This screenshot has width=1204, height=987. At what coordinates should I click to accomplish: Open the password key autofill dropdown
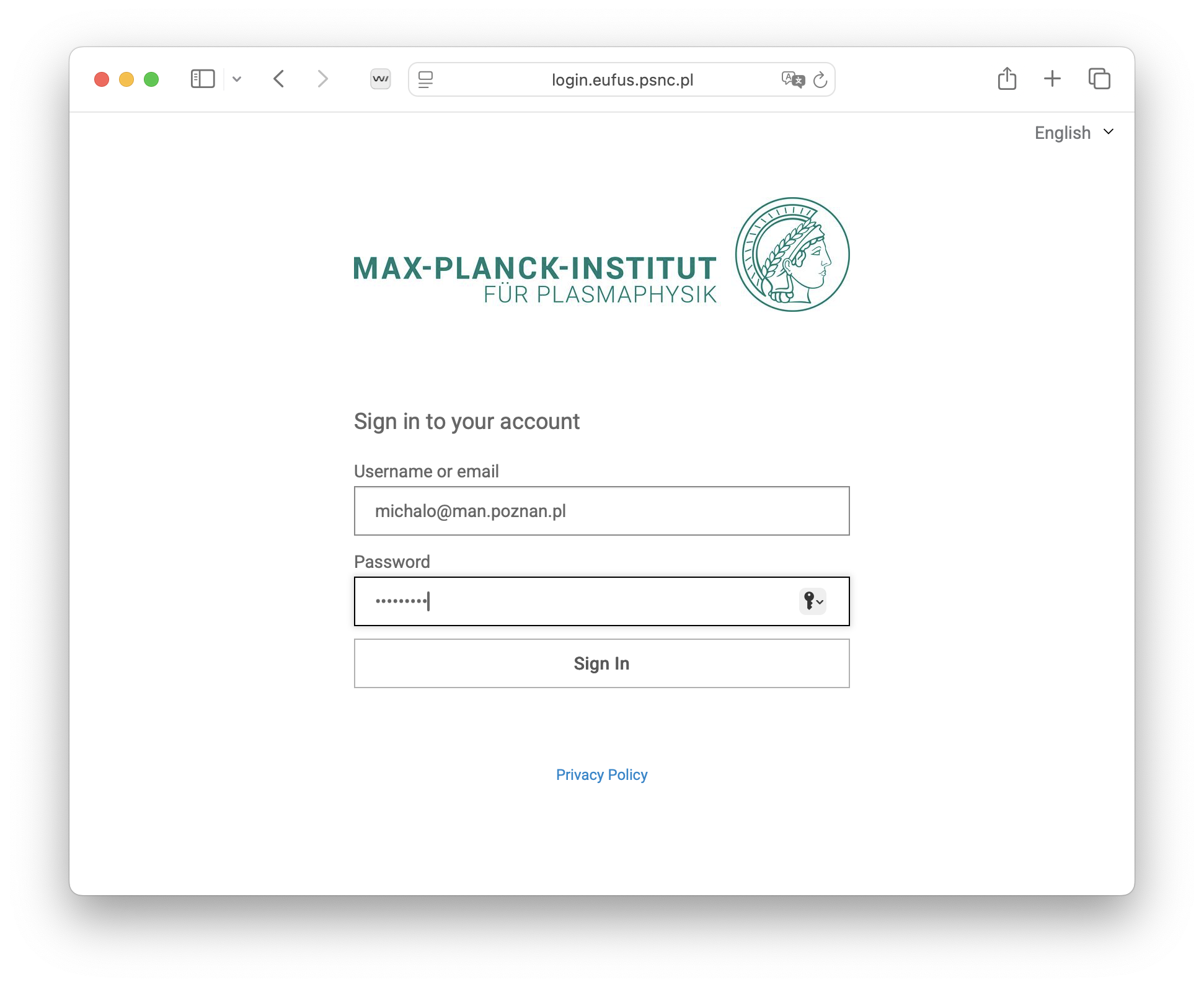813,601
